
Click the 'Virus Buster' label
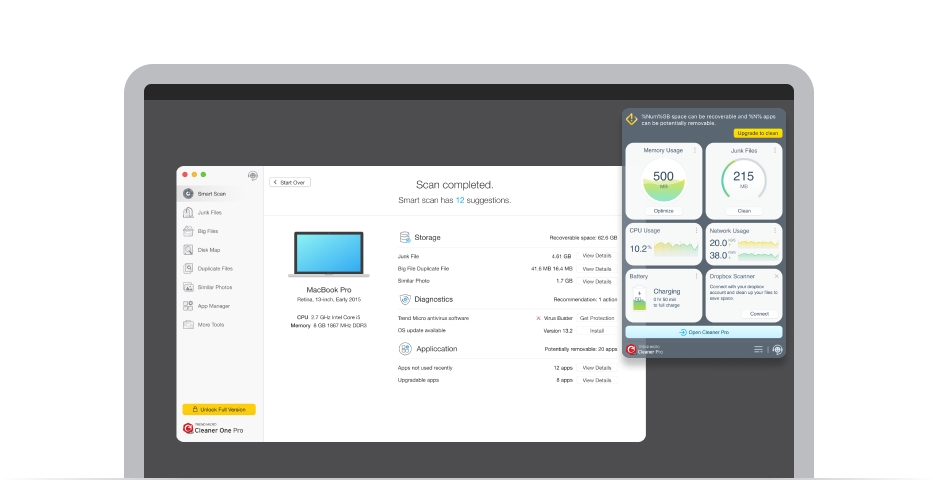[x=558, y=318]
